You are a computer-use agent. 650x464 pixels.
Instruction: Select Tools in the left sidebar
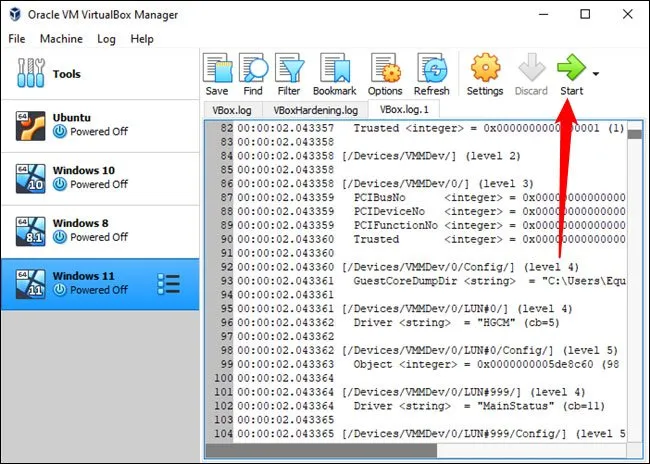100,74
